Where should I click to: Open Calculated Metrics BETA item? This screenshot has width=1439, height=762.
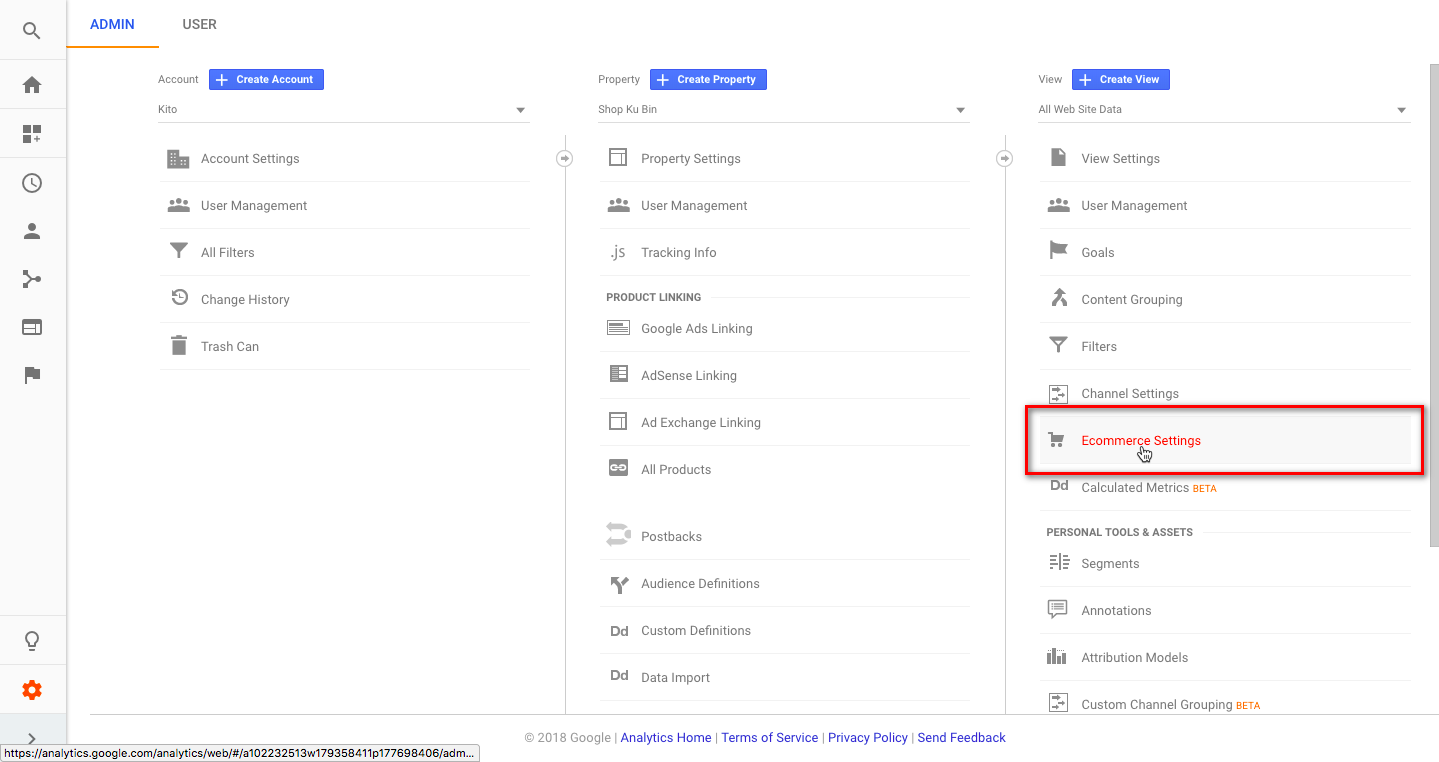1225,487
